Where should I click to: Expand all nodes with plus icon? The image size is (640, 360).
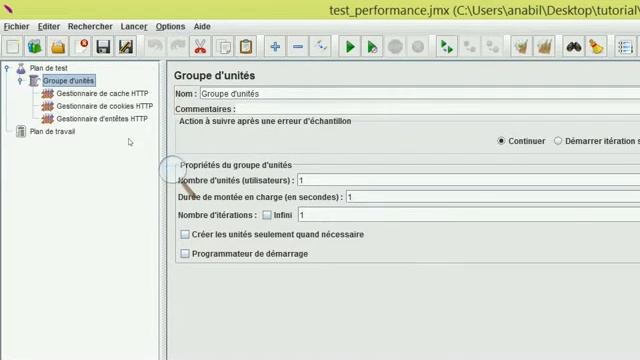tap(275, 47)
